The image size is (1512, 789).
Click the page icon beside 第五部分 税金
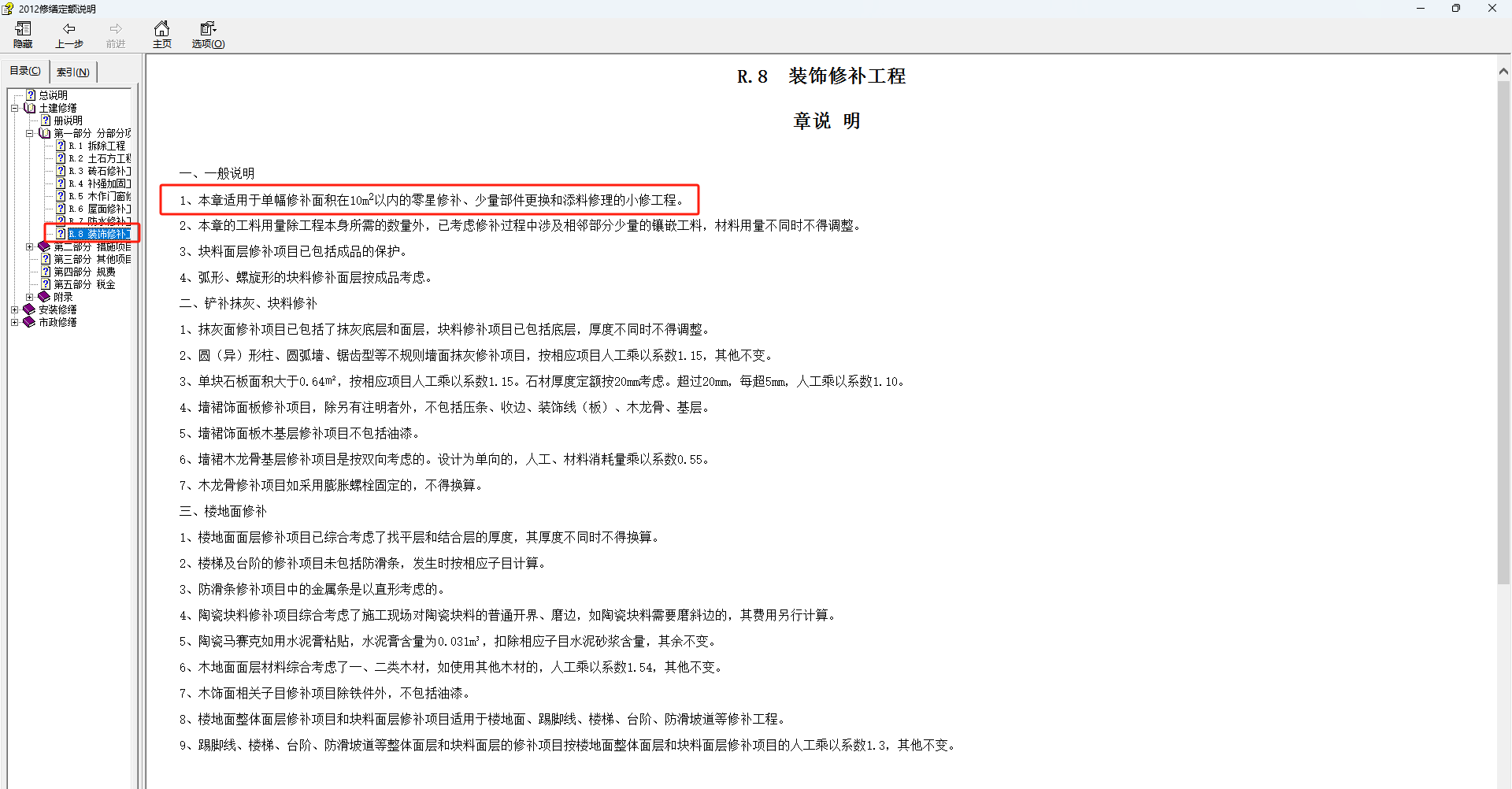coord(46,284)
